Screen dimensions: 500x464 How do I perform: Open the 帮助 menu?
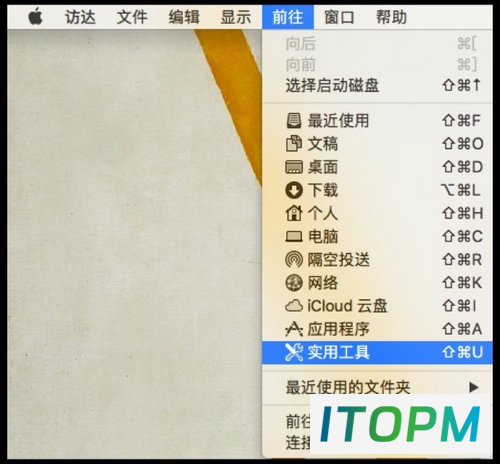(391, 17)
